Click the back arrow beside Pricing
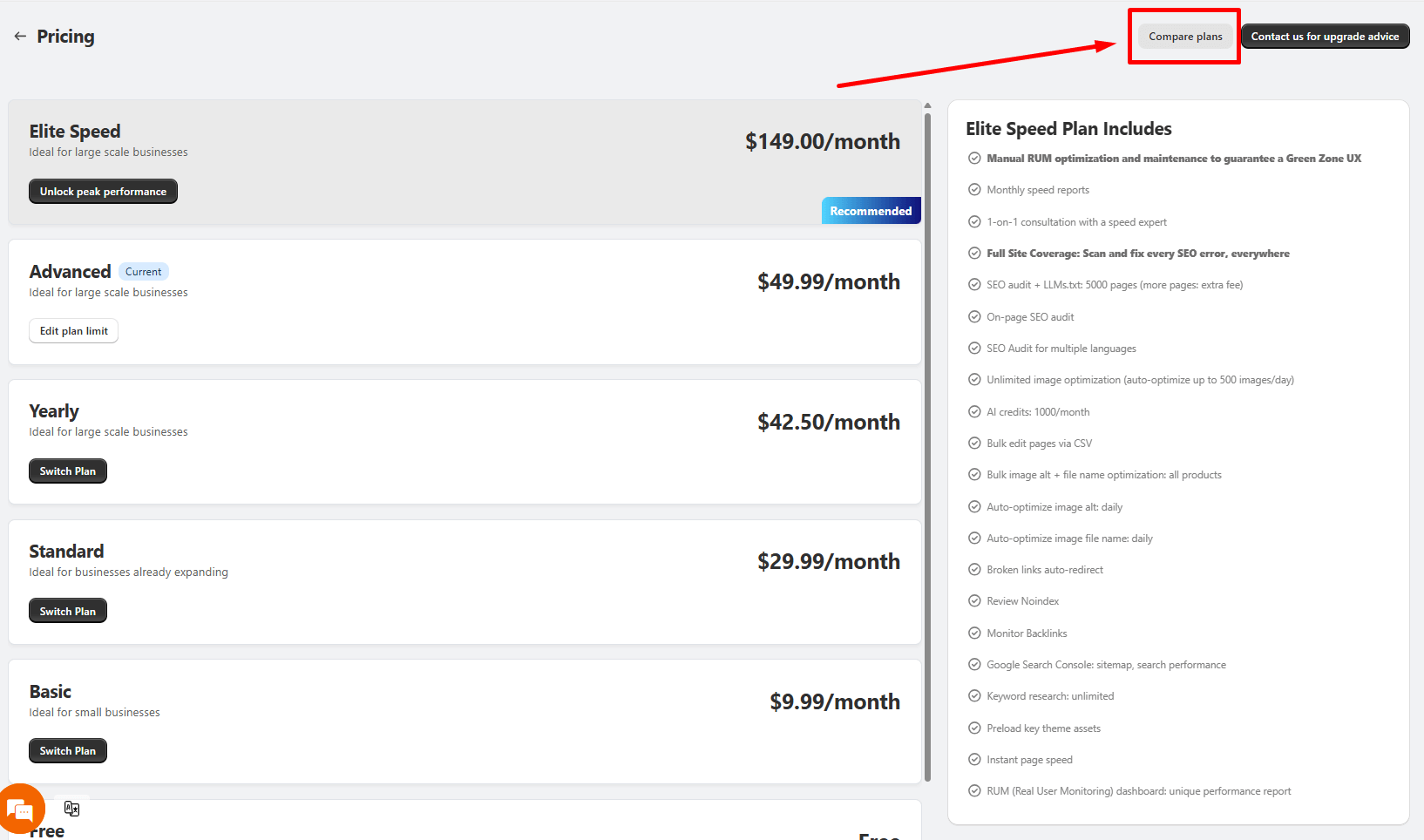Viewport: 1424px width, 840px height. tap(20, 36)
